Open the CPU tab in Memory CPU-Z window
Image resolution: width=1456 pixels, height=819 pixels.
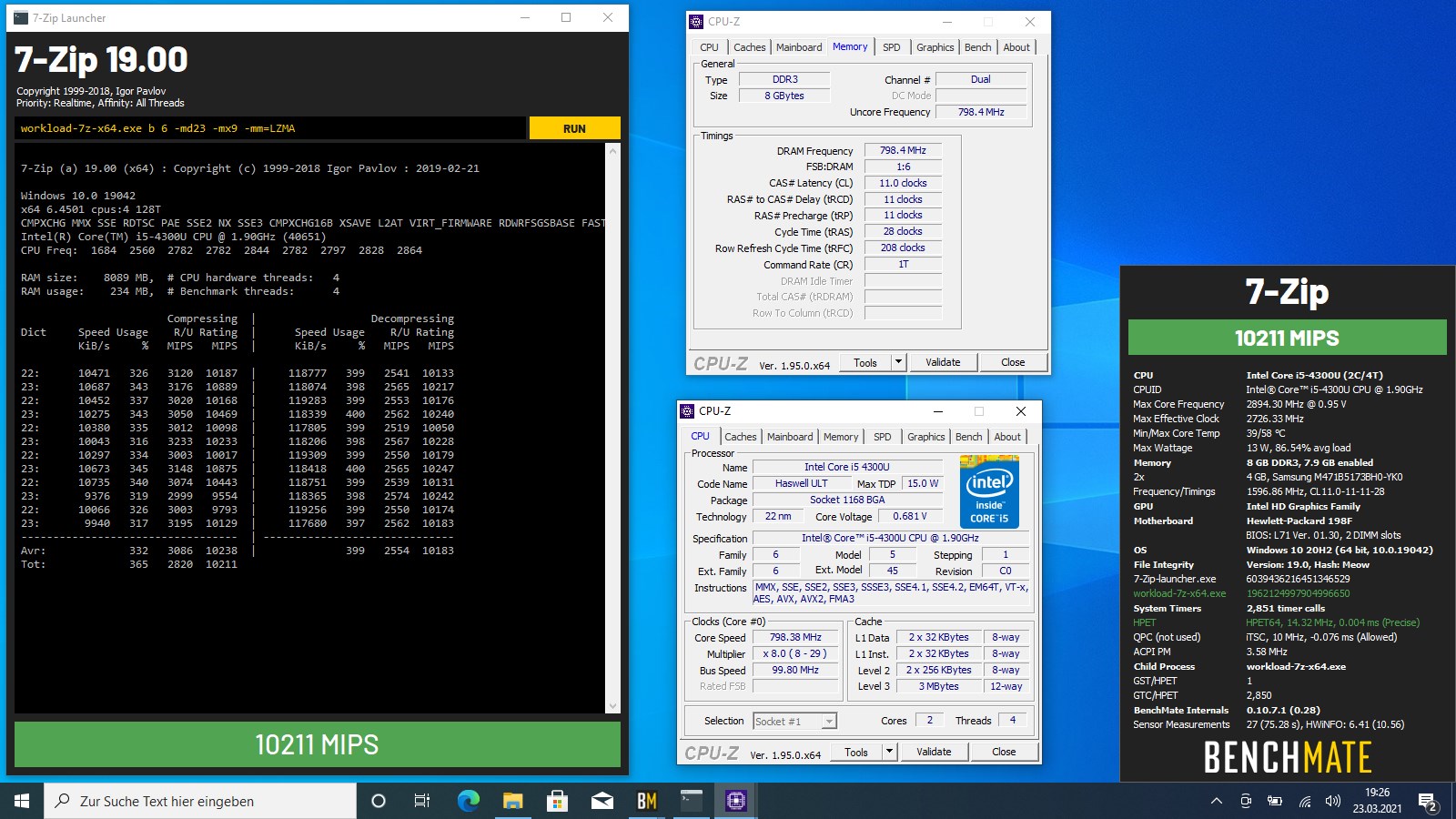(x=709, y=47)
